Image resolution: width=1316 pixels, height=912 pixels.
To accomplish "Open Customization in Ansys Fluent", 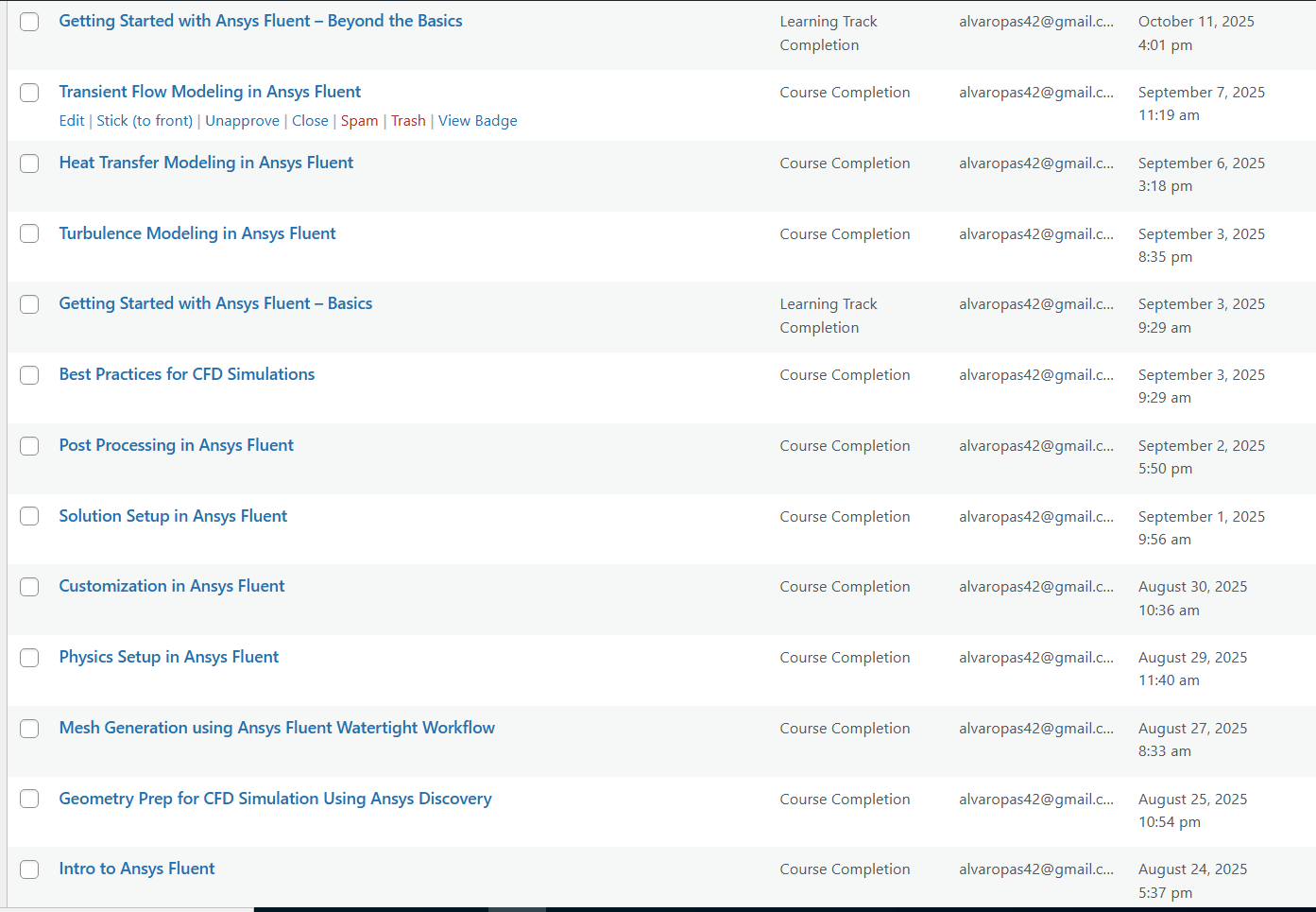I will point(172,586).
